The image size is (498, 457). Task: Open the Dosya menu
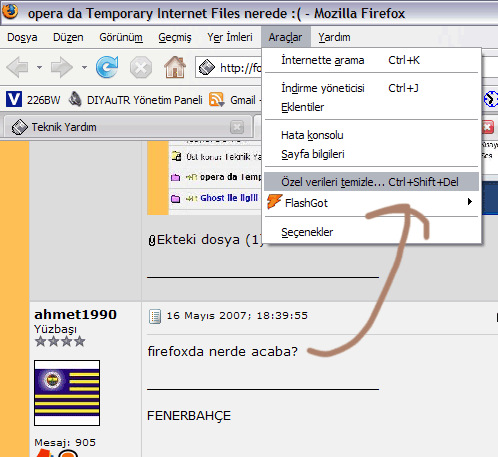[22, 37]
